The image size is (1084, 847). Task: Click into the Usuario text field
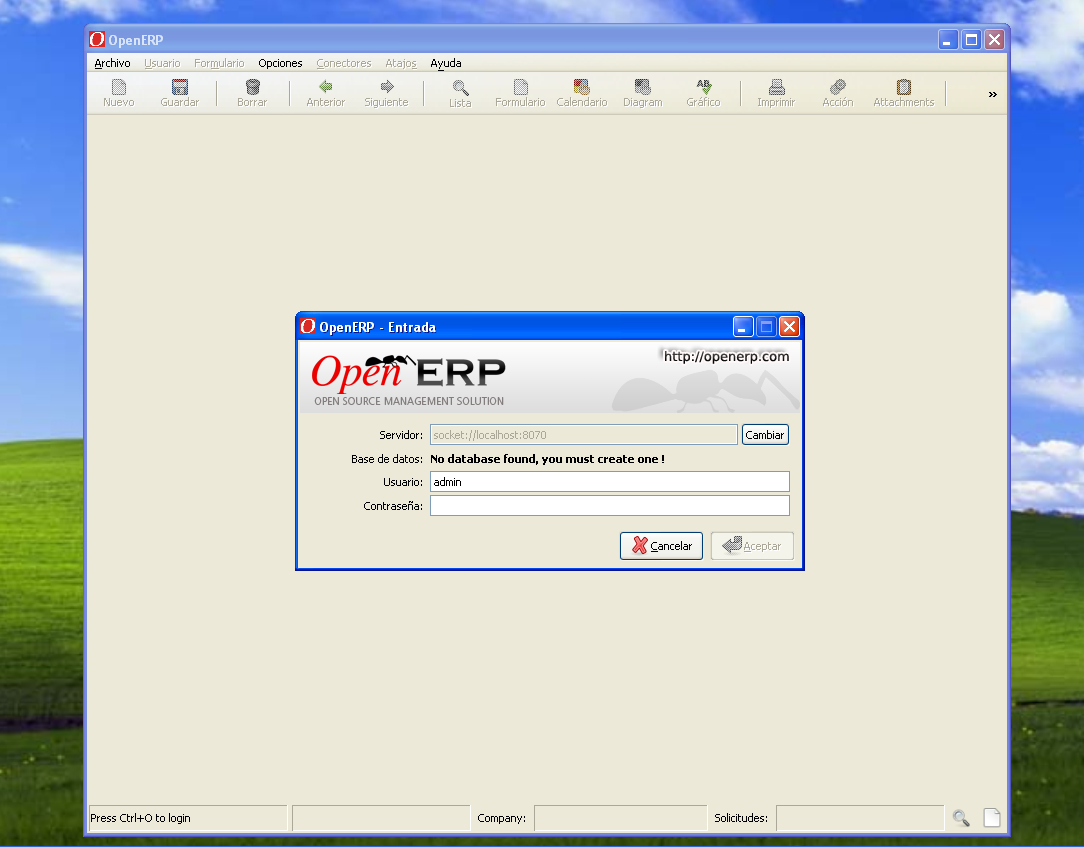click(x=609, y=482)
